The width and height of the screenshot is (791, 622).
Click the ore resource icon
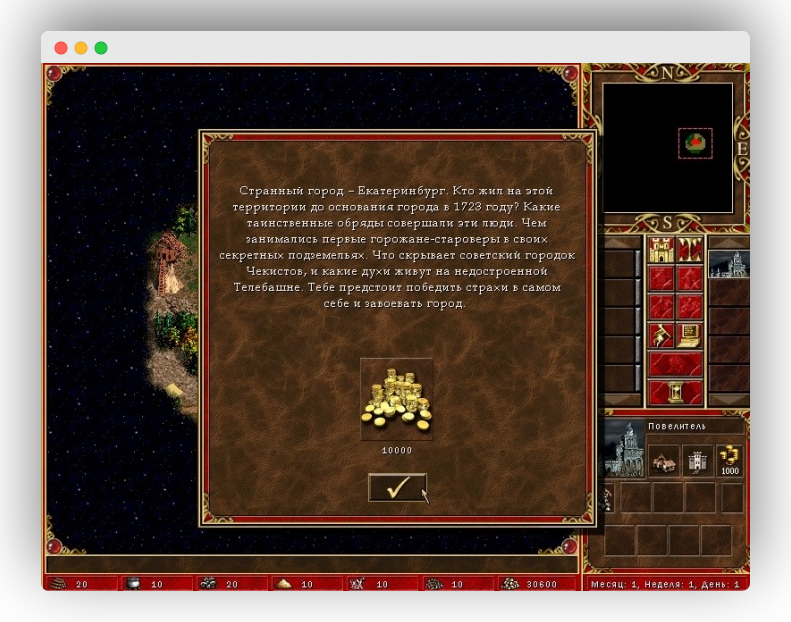pos(208,584)
